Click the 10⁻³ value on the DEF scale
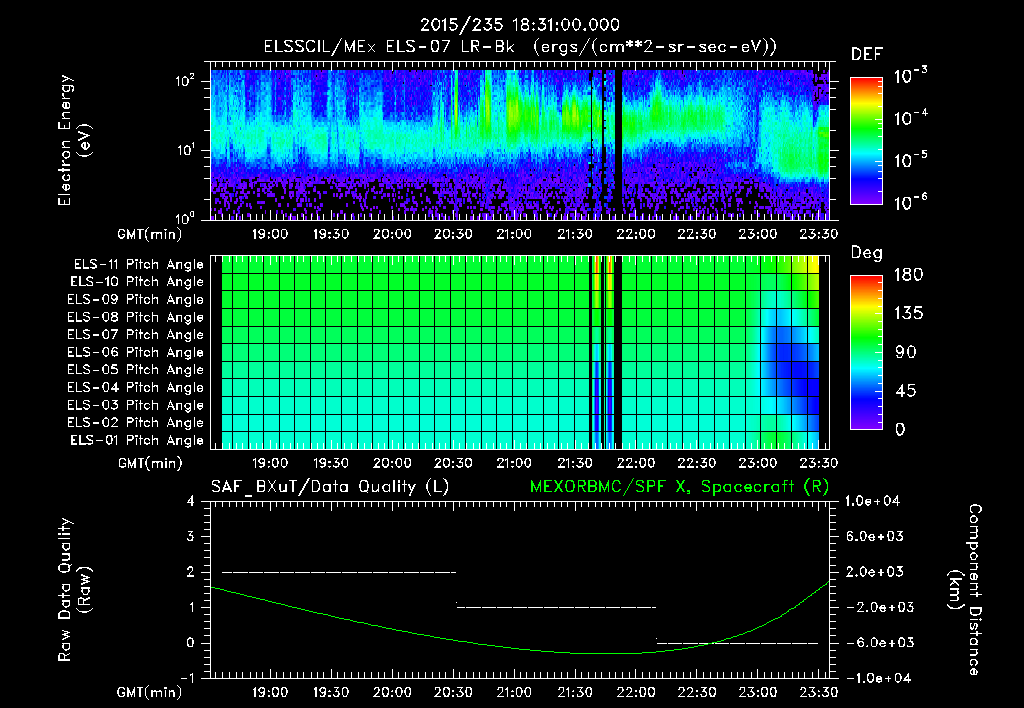The height and width of the screenshot is (708, 1024). click(910, 75)
